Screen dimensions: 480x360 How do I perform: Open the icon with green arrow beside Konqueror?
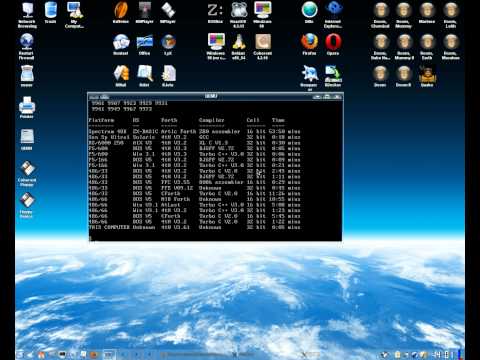click(x=333, y=76)
